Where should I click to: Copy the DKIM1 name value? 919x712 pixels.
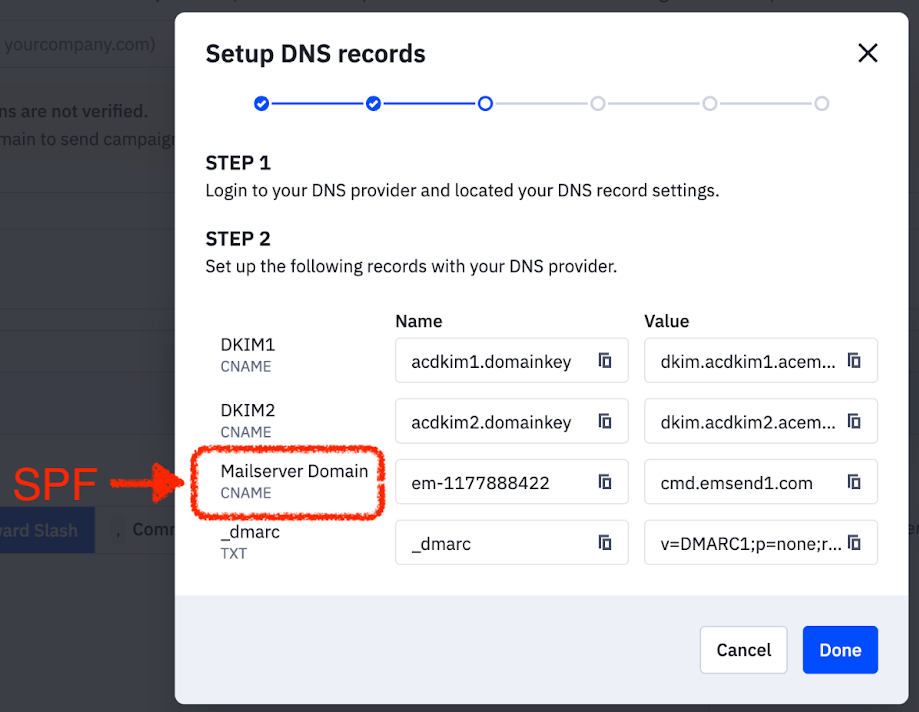(x=605, y=360)
